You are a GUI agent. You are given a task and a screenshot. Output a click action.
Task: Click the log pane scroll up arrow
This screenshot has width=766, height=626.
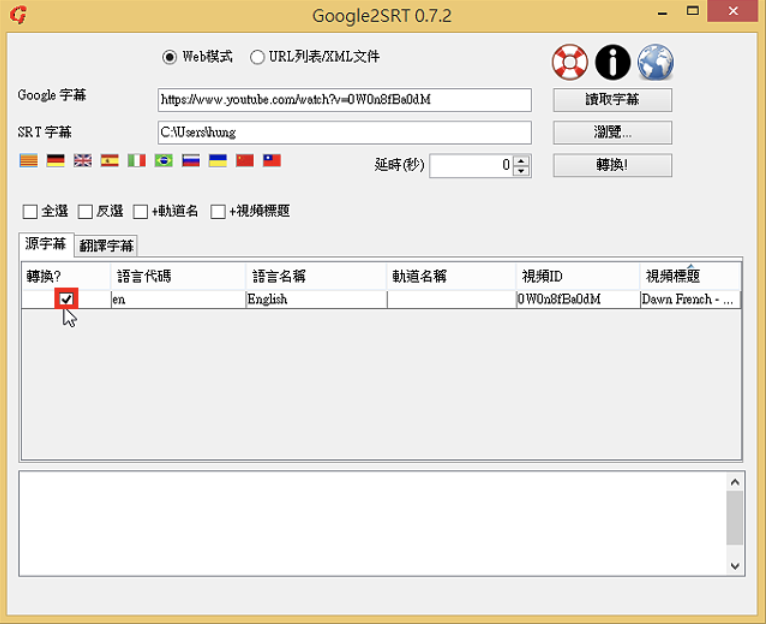(x=735, y=482)
